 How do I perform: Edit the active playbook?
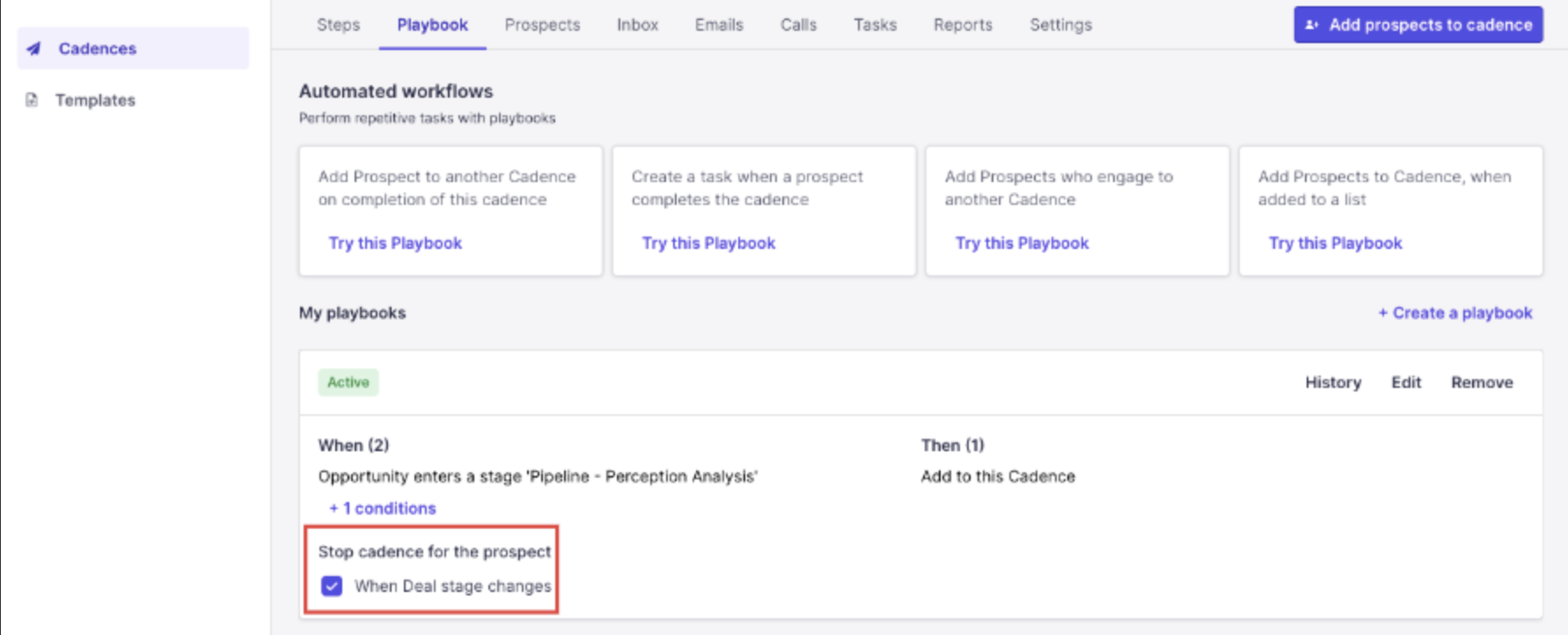[1405, 383]
